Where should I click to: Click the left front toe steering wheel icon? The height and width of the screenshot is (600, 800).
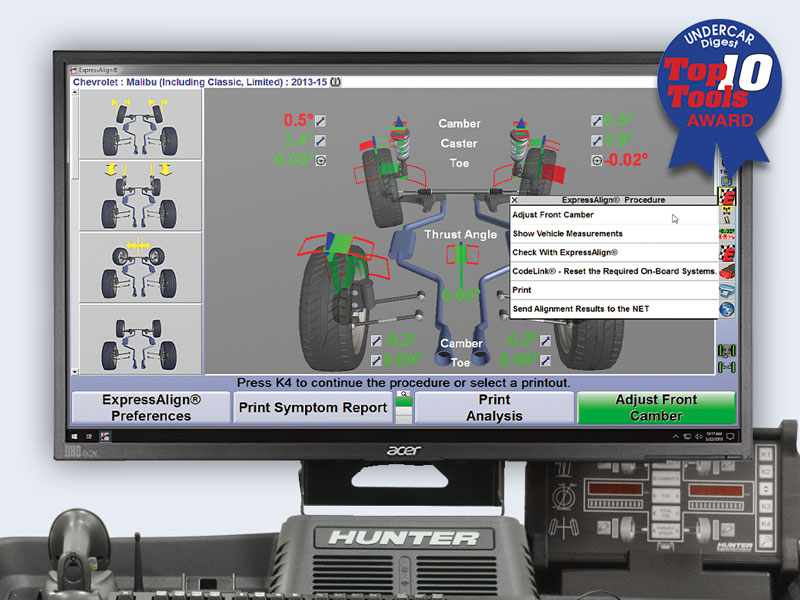(321, 160)
